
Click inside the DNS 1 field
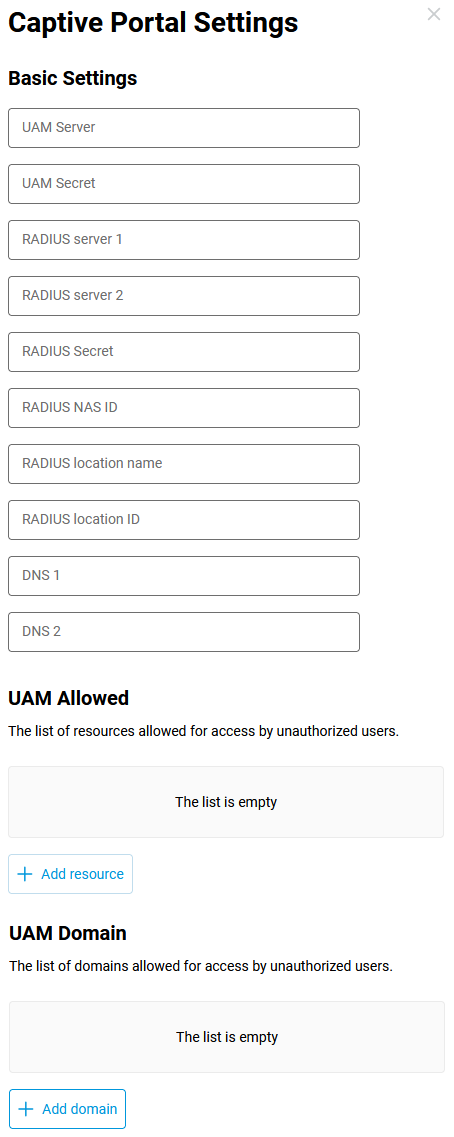click(x=183, y=576)
